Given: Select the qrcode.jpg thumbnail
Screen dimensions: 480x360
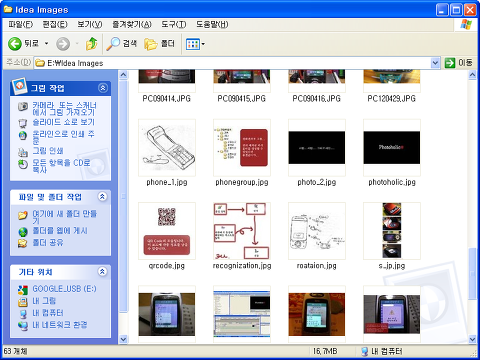Looking at the screenshot, I should 167,231.
